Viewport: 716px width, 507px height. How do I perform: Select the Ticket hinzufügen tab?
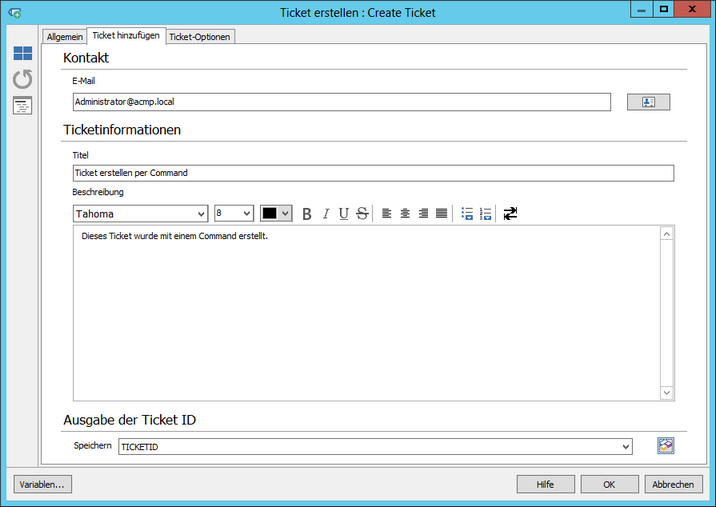(x=126, y=36)
